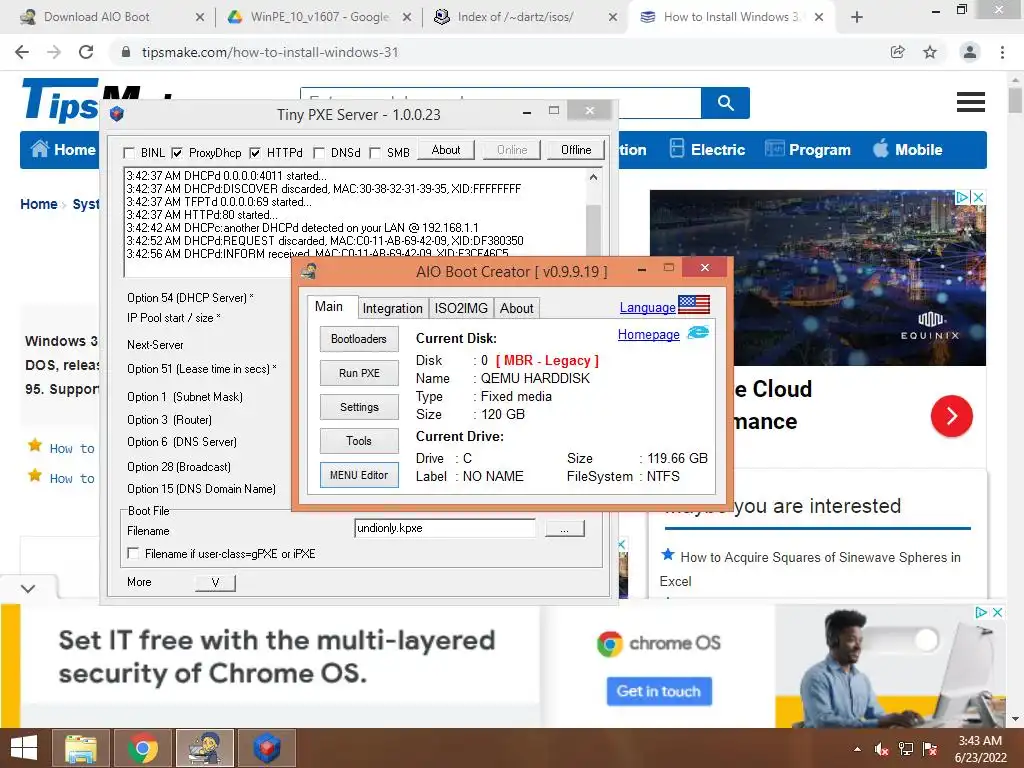
Task: Switch to the ISO2IMG tab
Action: (461, 308)
